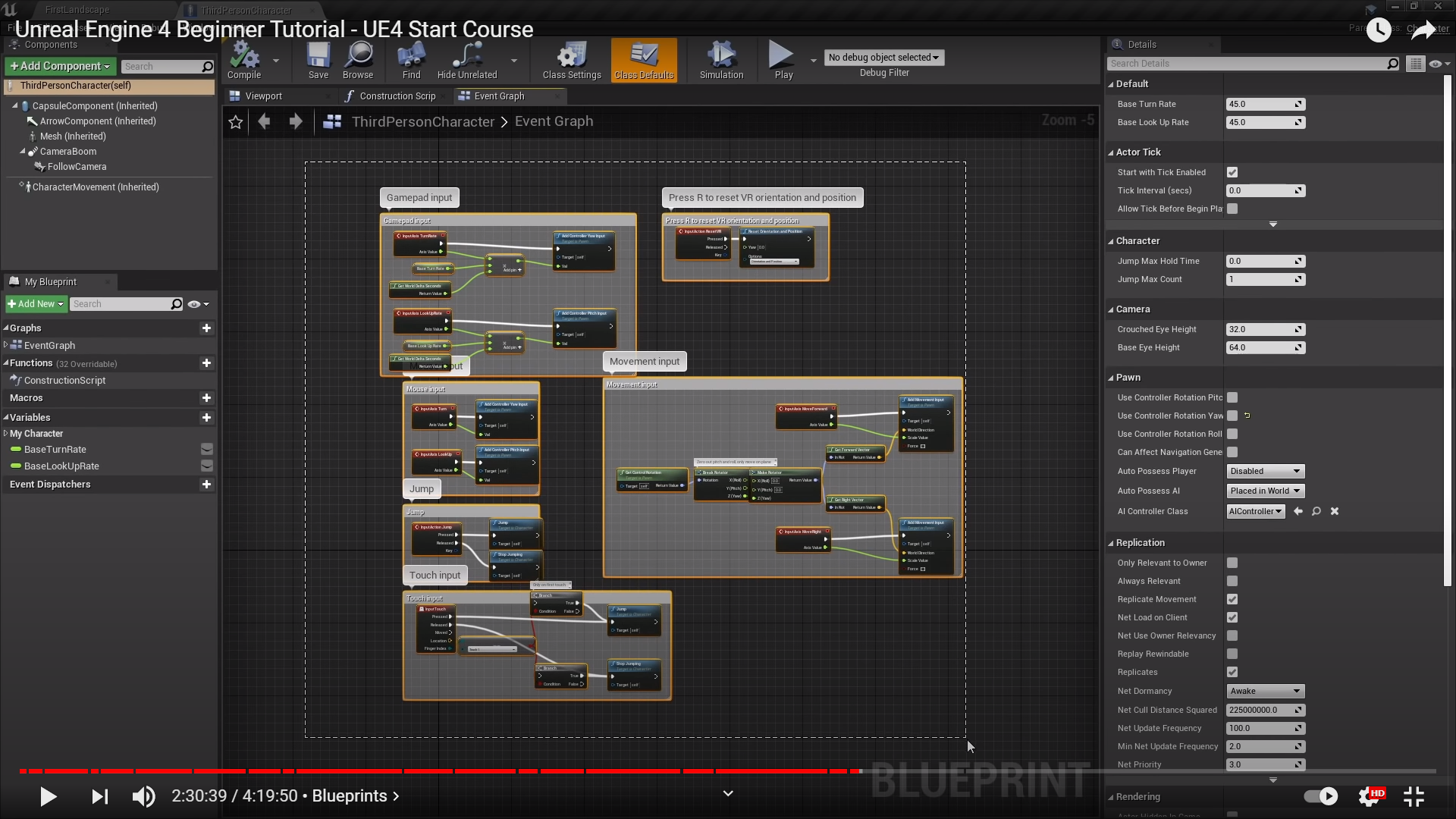Collapse the Replication details section
Image resolution: width=1456 pixels, height=819 pixels.
tap(1111, 544)
